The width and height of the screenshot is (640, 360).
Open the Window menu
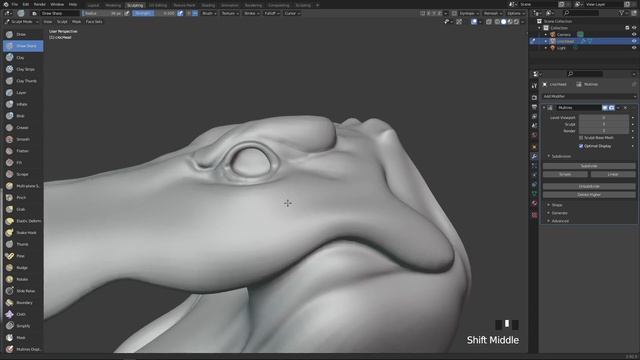[57, 4]
